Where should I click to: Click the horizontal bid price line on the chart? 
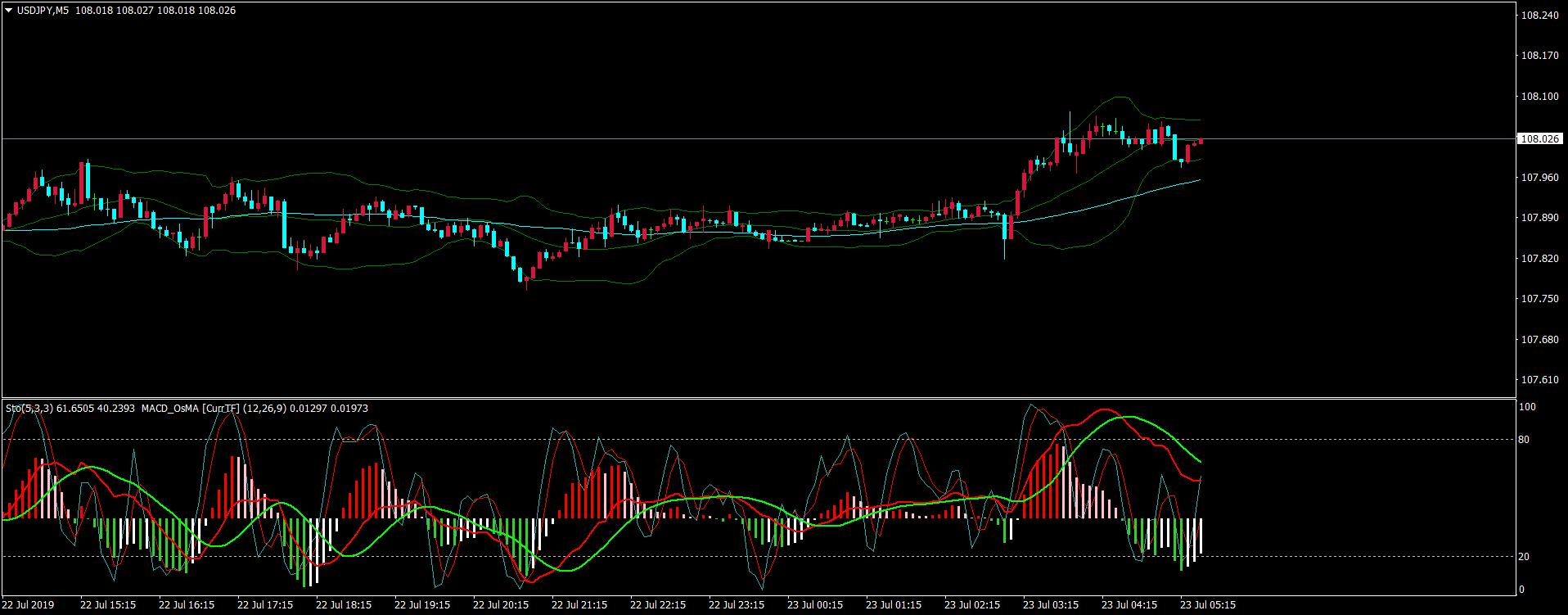757,139
